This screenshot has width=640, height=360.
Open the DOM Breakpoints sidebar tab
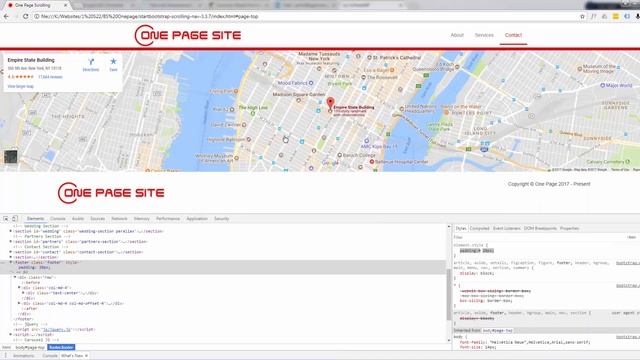tap(540, 229)
